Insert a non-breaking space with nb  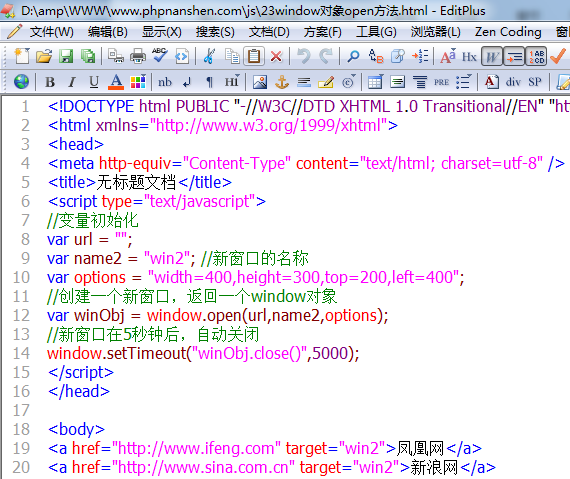tap(165, 82)
